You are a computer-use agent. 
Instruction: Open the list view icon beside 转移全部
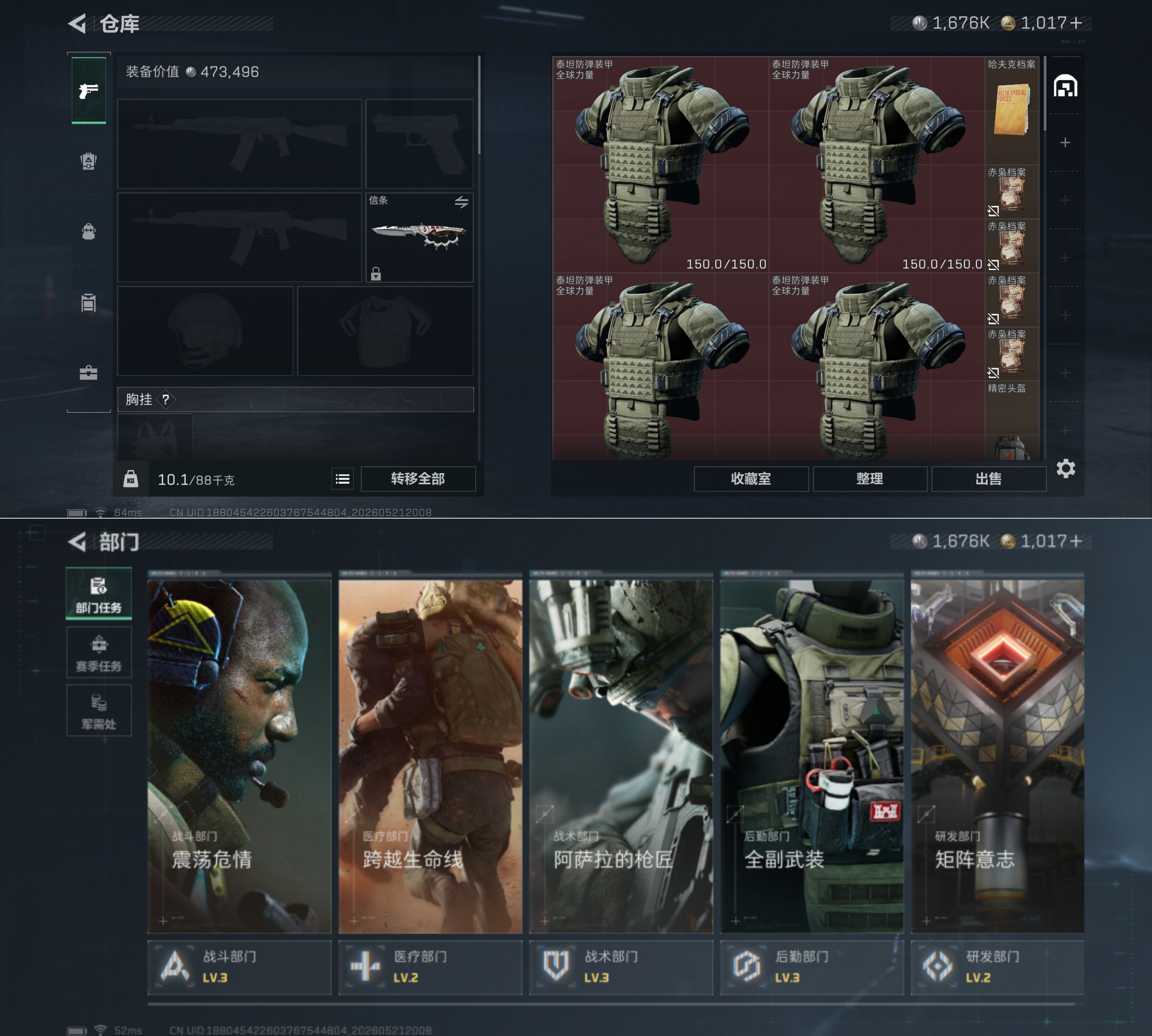[342, 479]
